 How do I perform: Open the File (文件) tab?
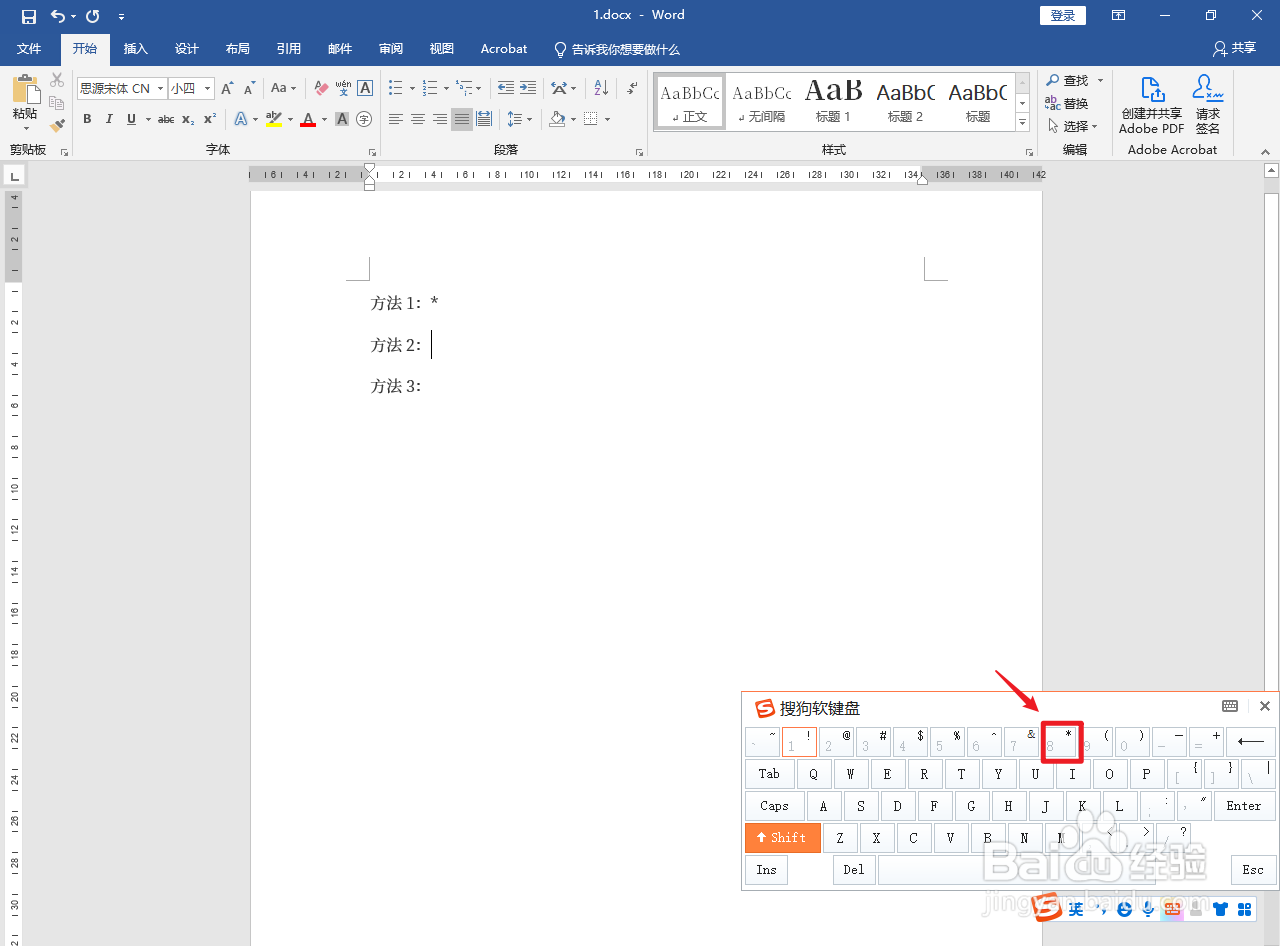click(29, 48)
